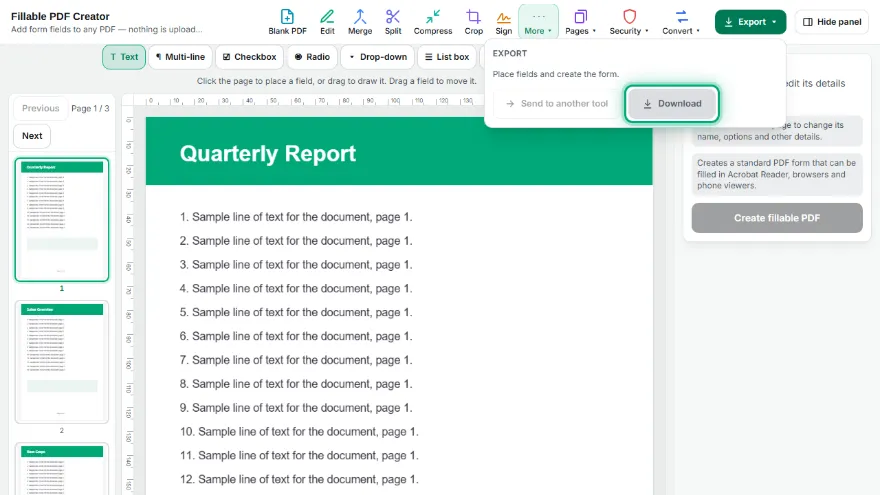880x495 pixels.
Task: Click the horizontal ruler above the page
Action: 309,100
